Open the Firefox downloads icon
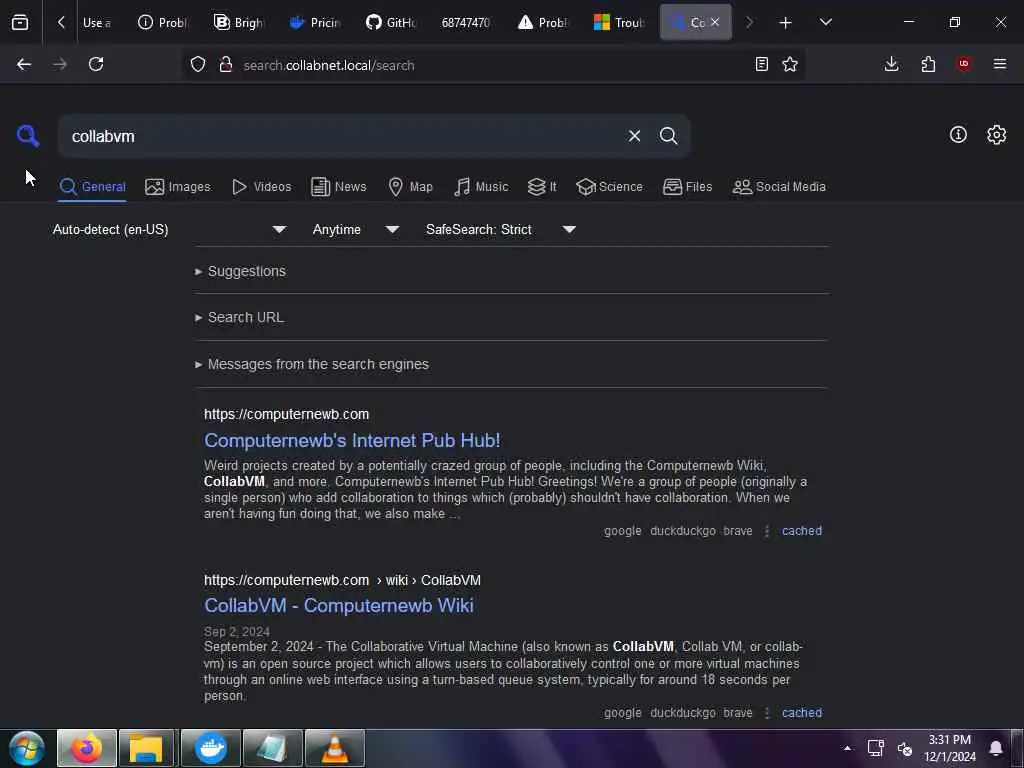 click(x=891, y=64)
